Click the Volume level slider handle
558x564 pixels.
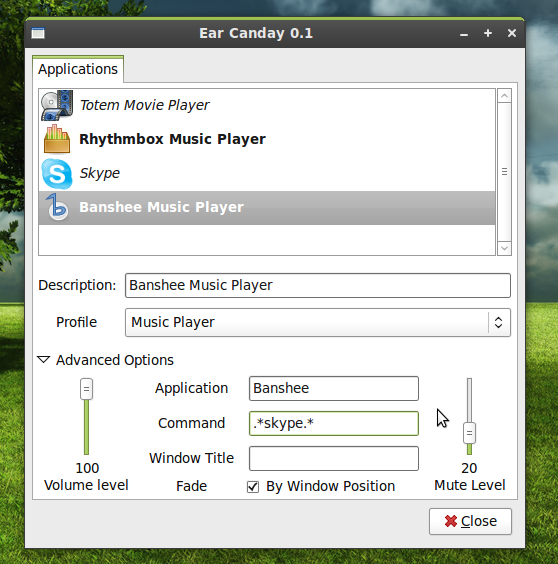(86, 389)
